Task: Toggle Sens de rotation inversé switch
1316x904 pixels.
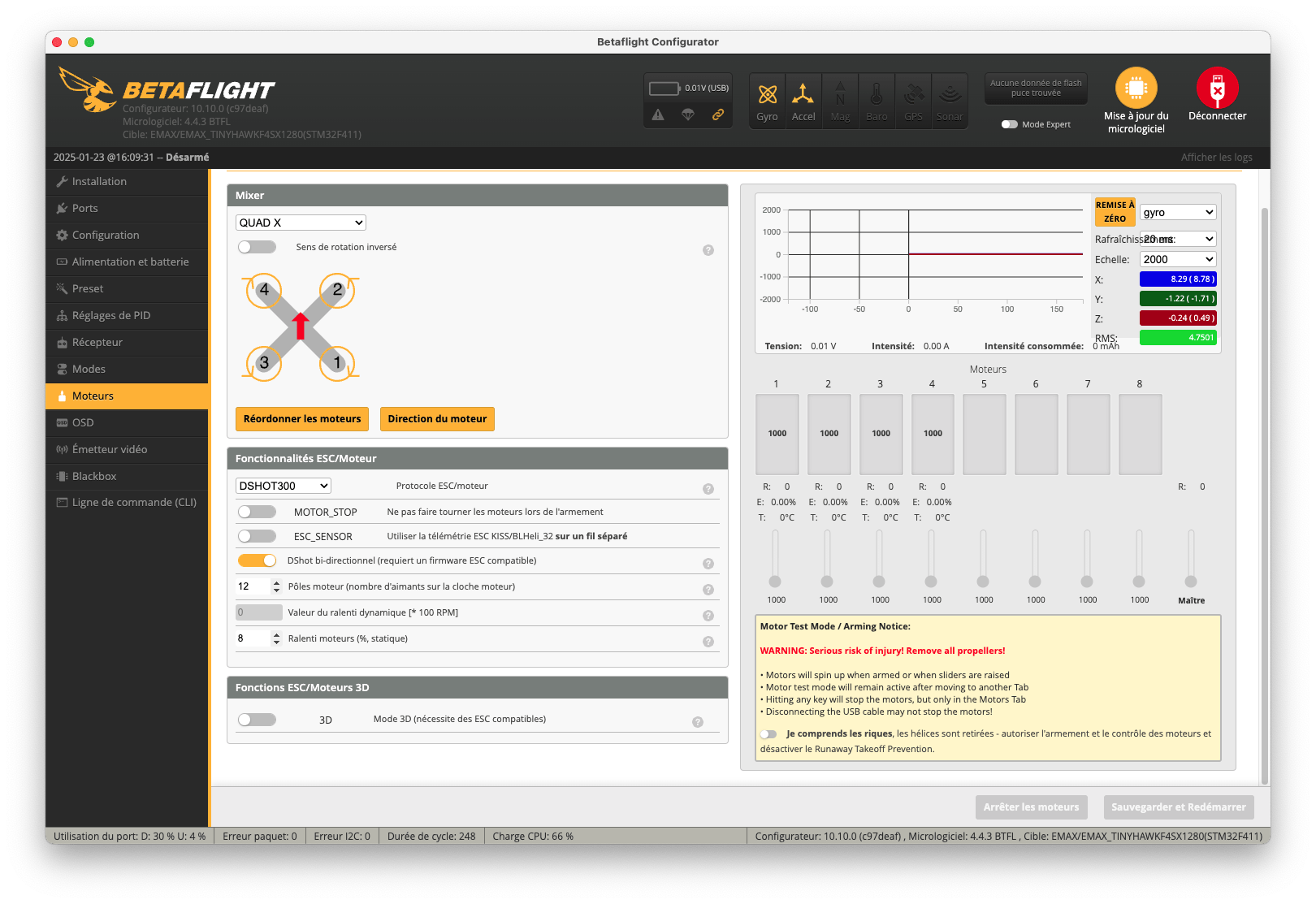Action: pos(257,247)
